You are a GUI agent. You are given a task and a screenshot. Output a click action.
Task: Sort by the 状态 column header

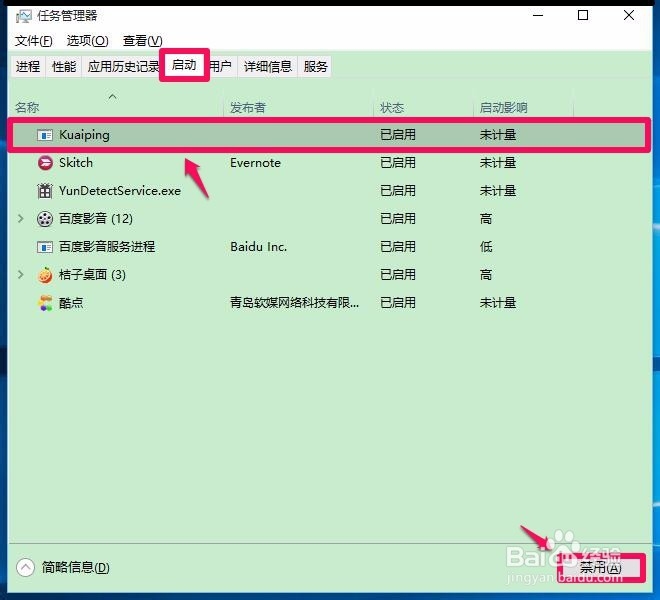coord(392,108)
